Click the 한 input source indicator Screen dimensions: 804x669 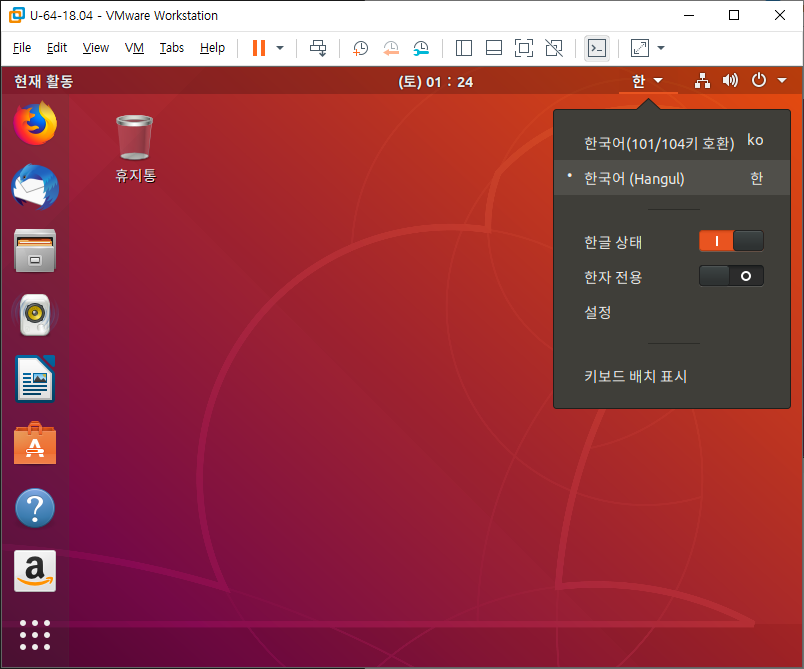[x=648, y=81]
